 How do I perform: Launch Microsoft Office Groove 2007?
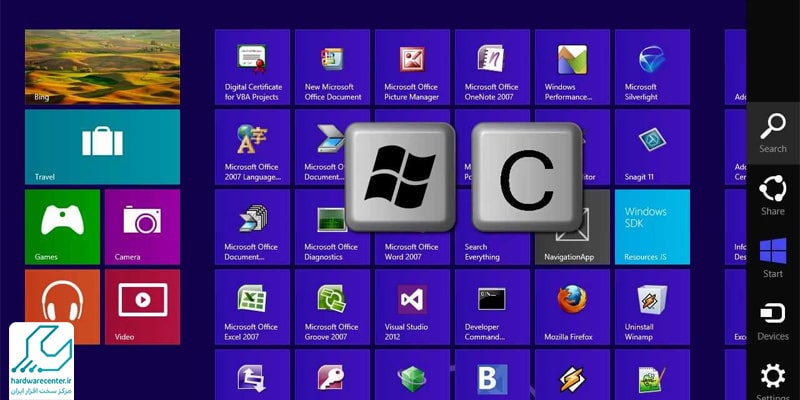pos(332,307)
